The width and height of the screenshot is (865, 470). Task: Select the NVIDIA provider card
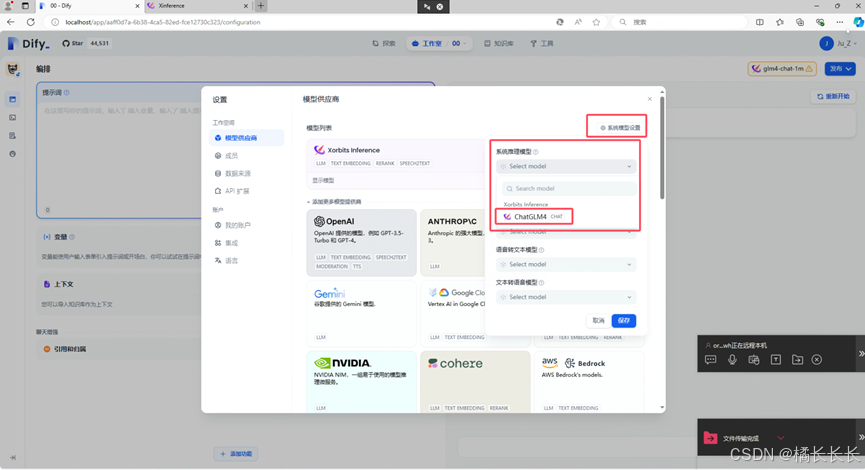tap(361, 382)
